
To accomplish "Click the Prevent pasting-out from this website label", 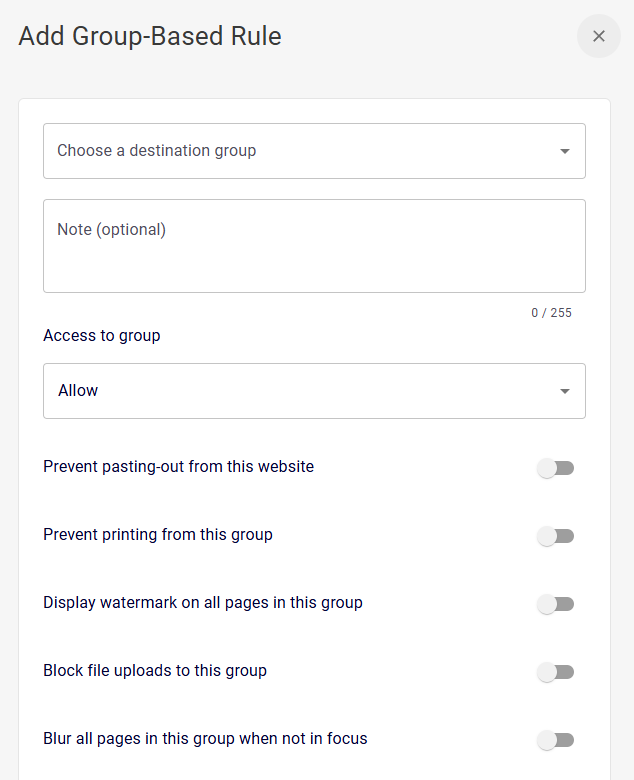I will [x=178, y=467].
